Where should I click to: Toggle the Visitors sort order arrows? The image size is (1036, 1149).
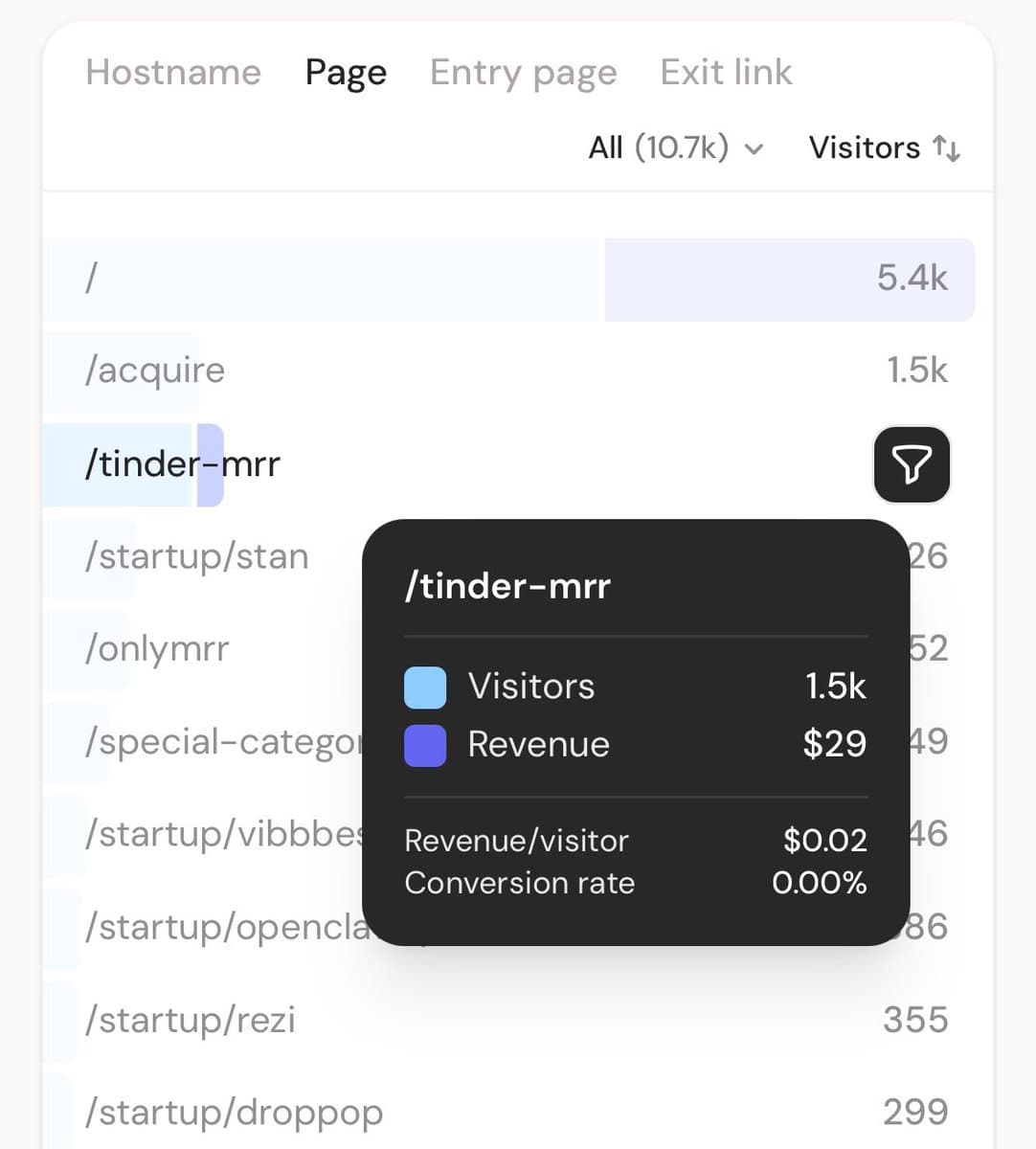(946, 147)
